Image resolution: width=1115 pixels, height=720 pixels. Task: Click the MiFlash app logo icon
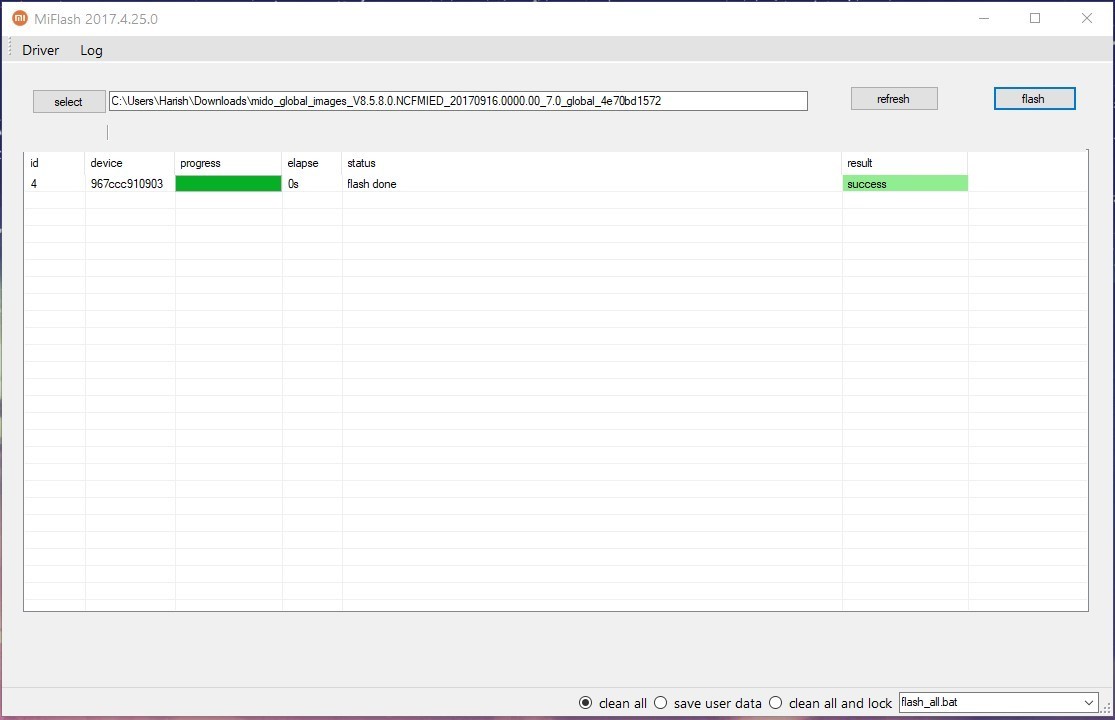tap(20, 18)
